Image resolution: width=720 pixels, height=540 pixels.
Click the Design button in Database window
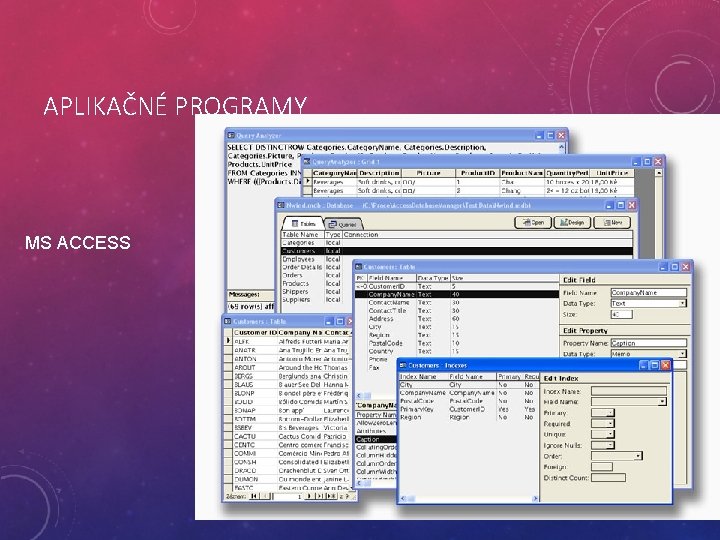572,223
